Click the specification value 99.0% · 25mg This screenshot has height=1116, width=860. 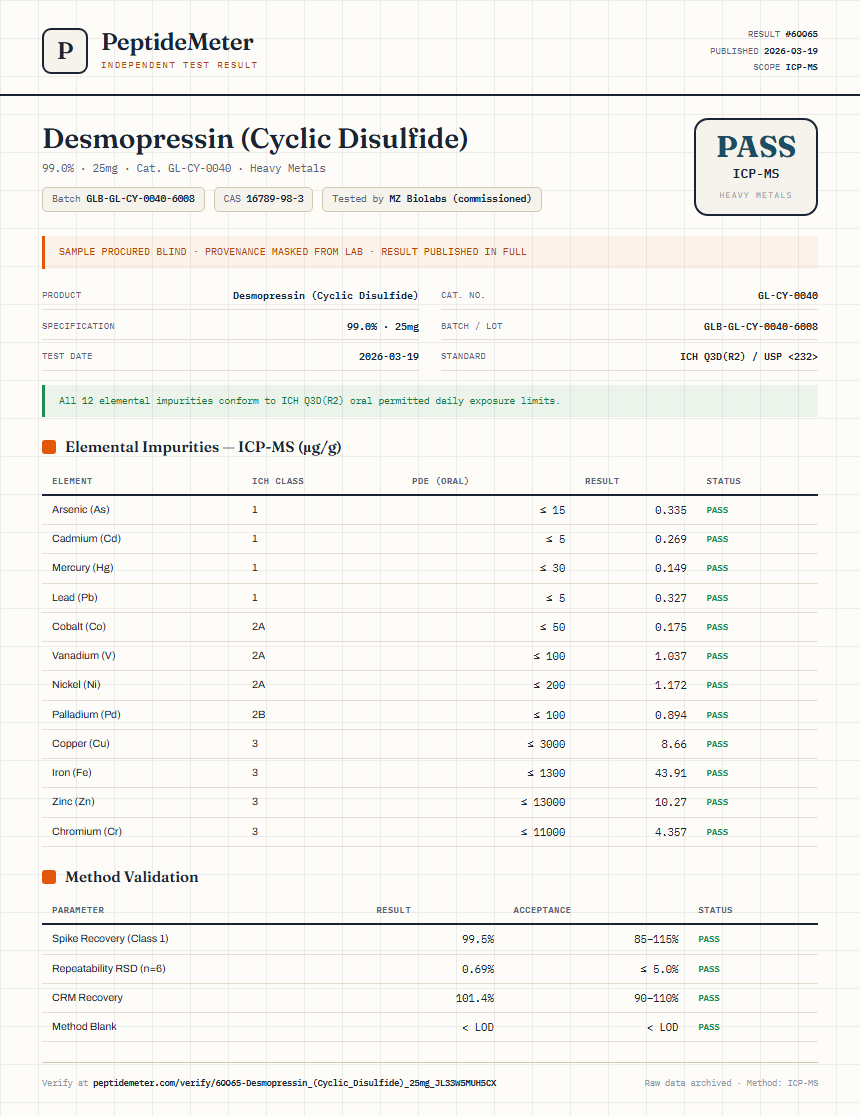click(383, 327)
